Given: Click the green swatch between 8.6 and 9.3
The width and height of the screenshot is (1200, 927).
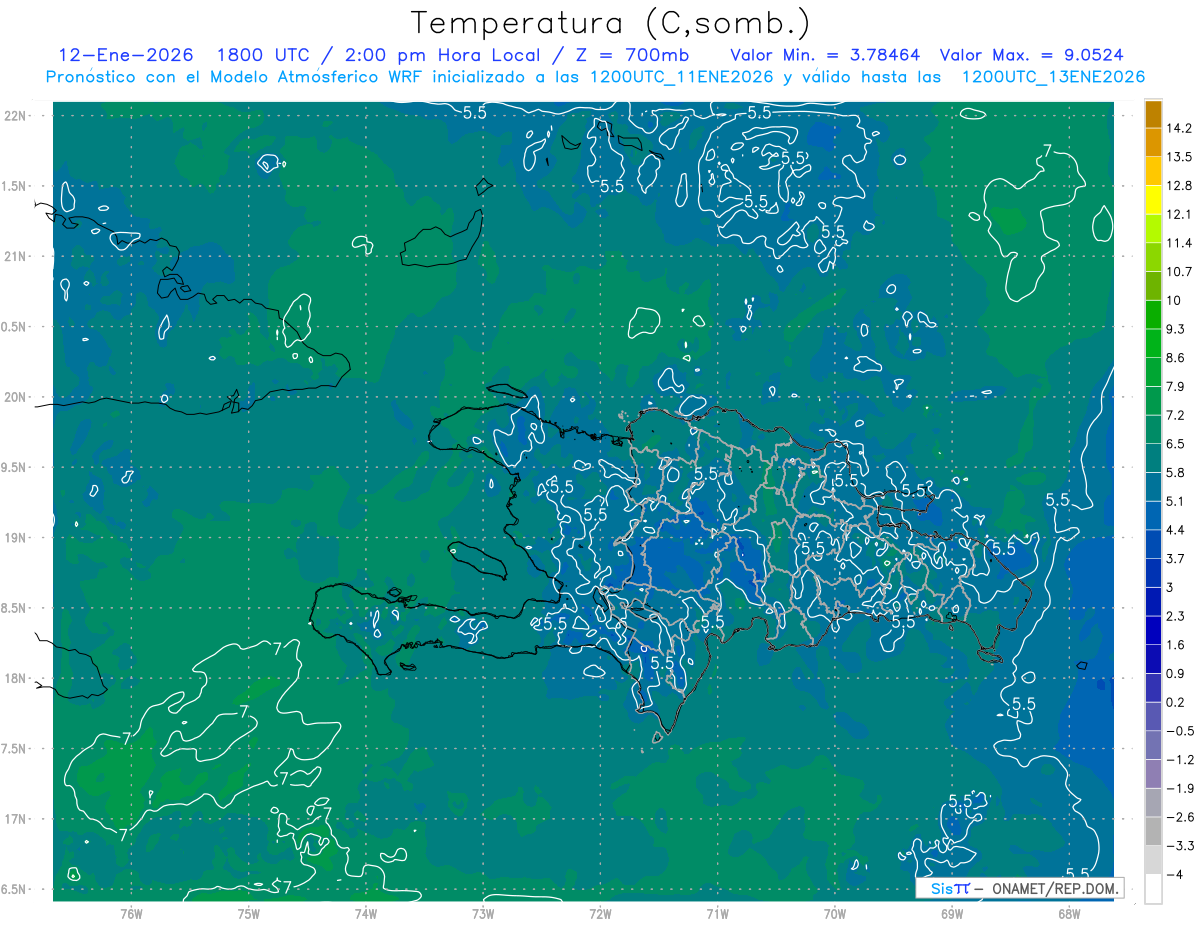Looking at the screenshot, I should 1153,344.
